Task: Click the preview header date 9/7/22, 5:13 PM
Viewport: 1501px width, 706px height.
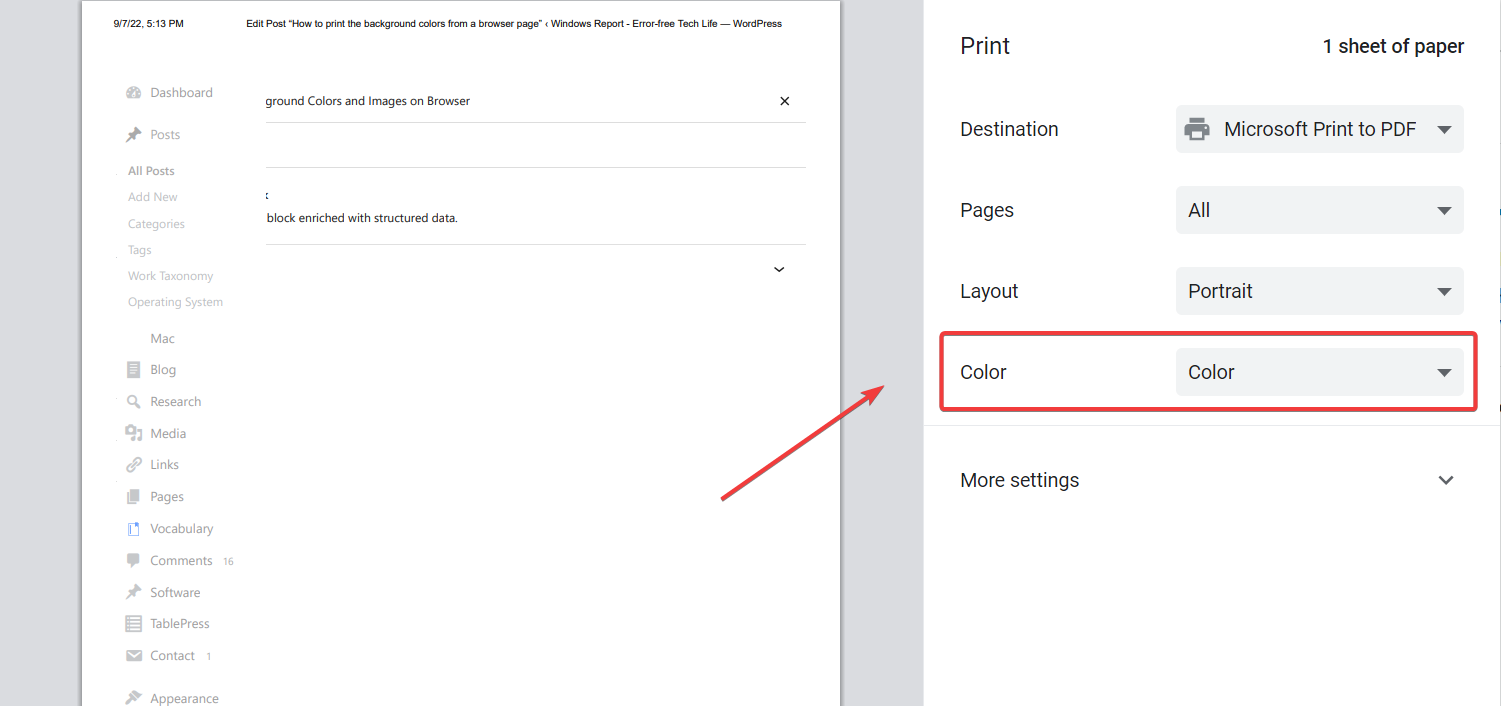Action: [149, 23]
